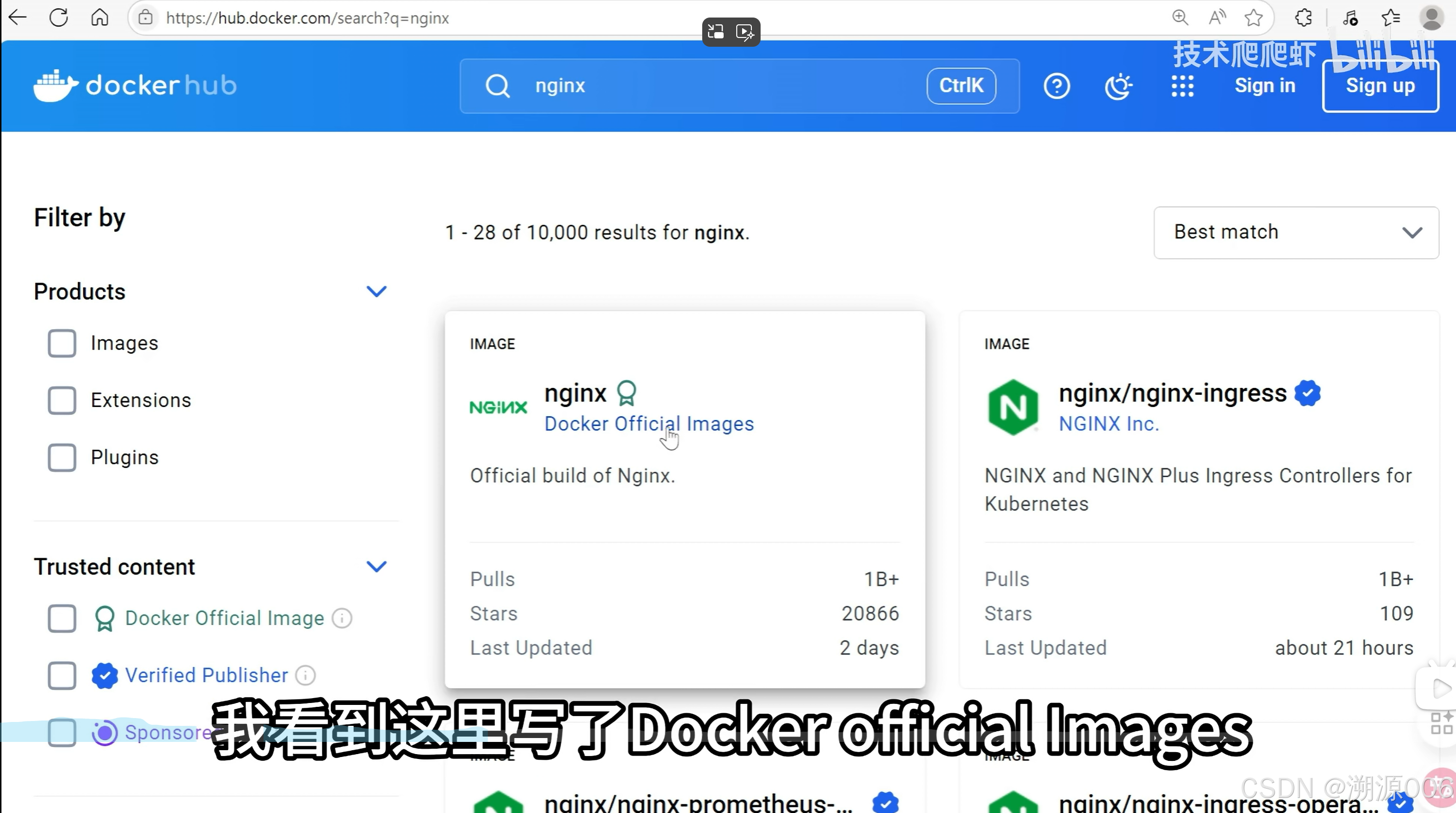Screen dimensions: 1456x813
Task: View site info lock icon in address bar
Action: [146, 18]
